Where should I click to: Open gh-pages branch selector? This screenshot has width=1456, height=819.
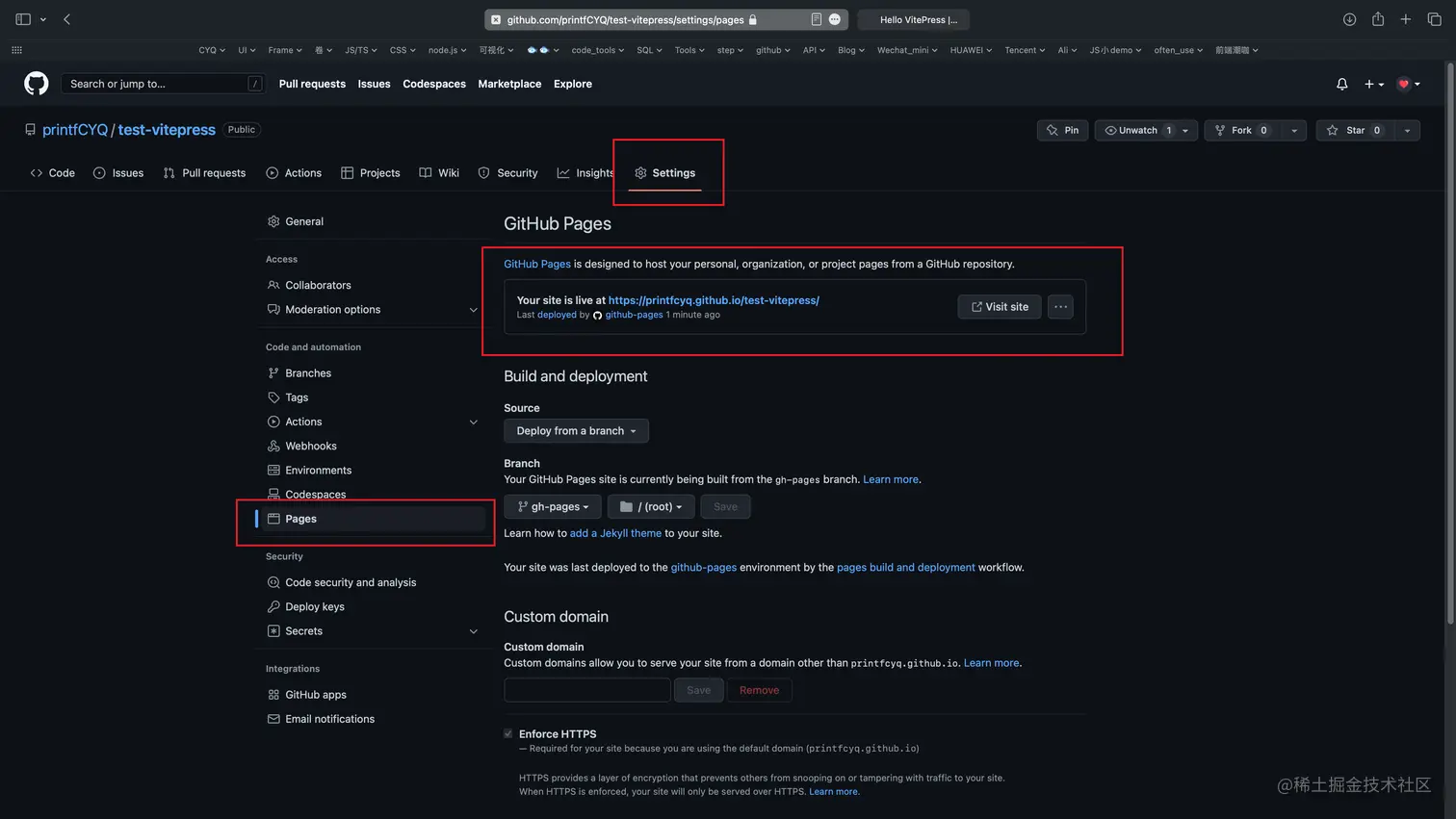point(553,506)
